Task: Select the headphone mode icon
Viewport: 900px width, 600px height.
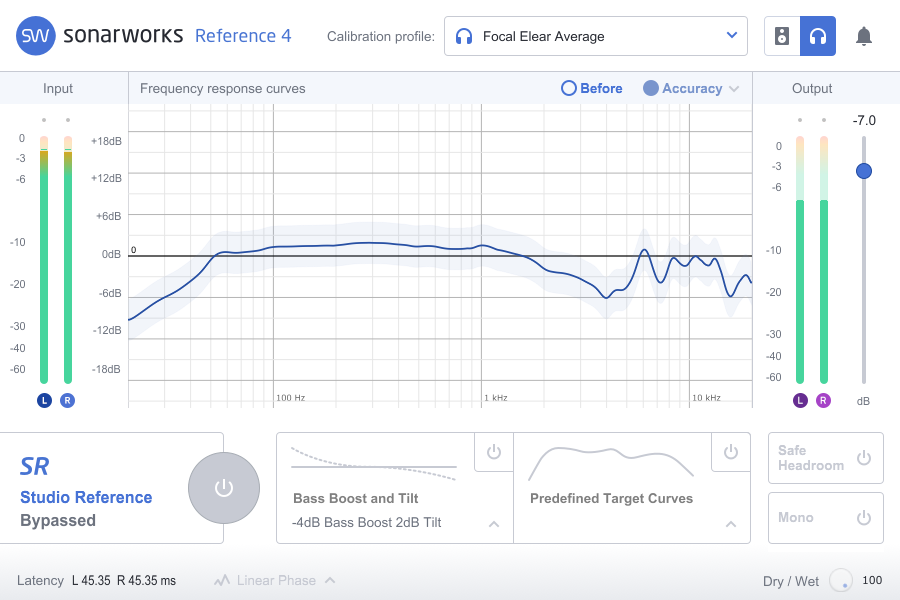Action: 818,37
